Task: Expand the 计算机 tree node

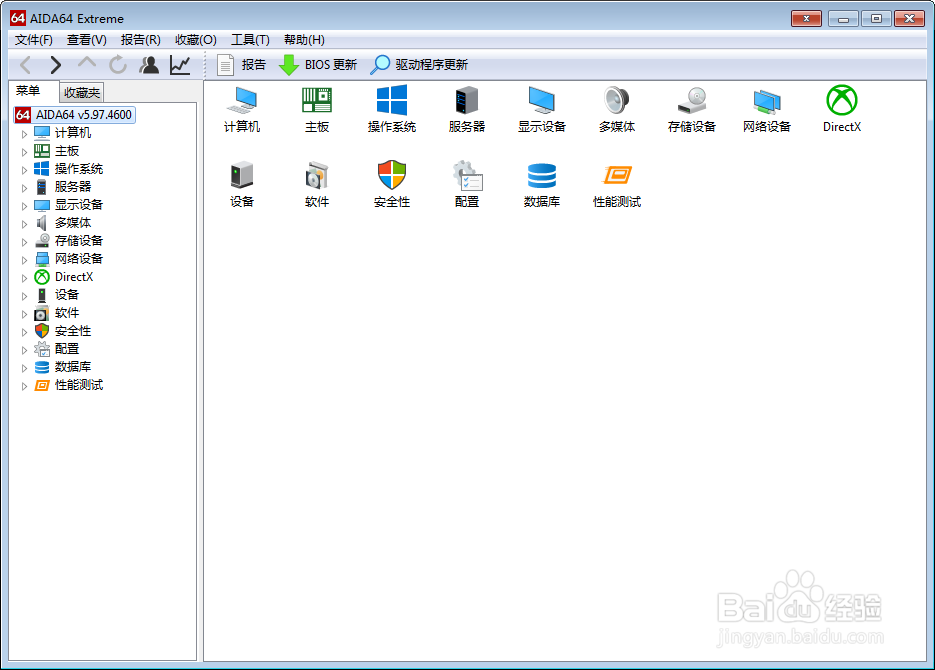Action: (x=24, y=134)
